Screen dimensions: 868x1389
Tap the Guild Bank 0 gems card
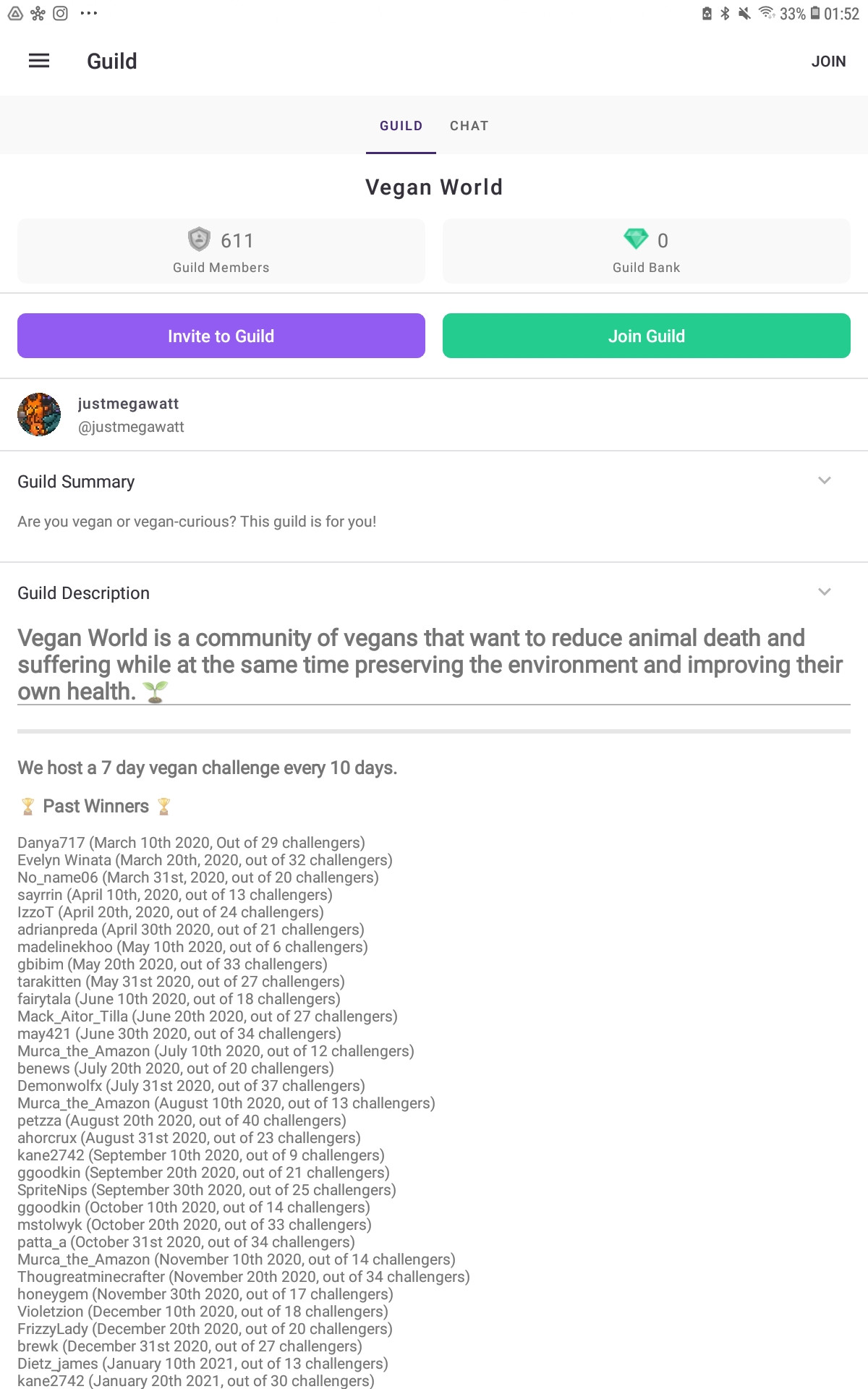(x=647, y=251)
